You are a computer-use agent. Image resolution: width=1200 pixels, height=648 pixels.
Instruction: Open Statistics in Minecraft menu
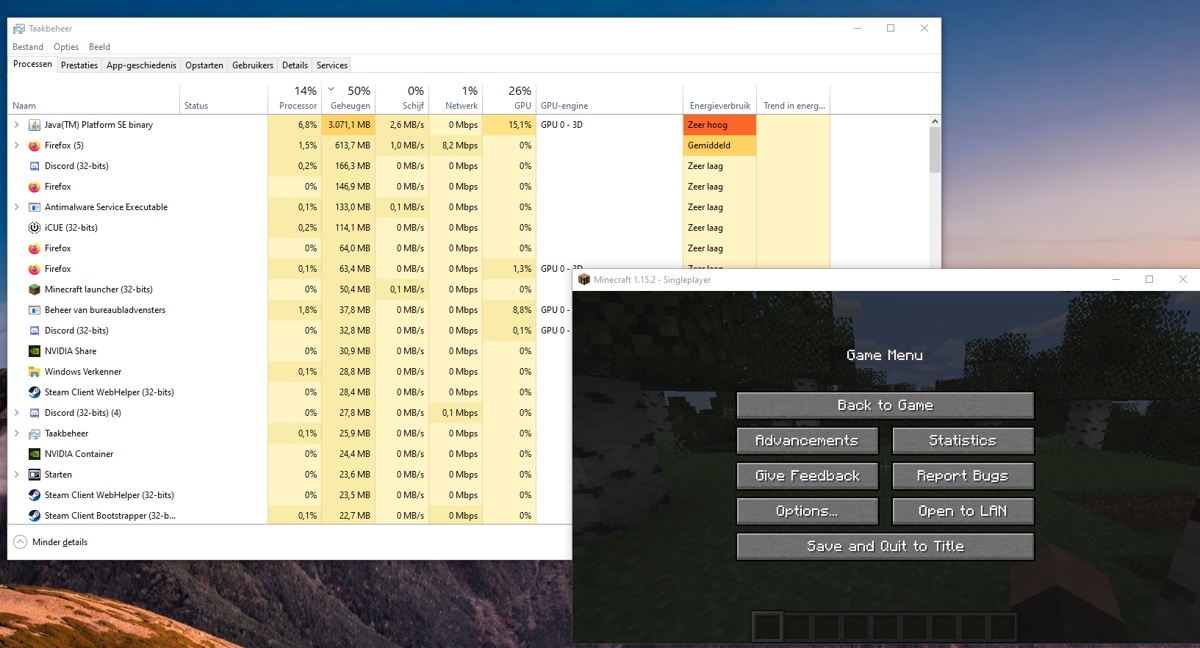click(x=963, y=440)
